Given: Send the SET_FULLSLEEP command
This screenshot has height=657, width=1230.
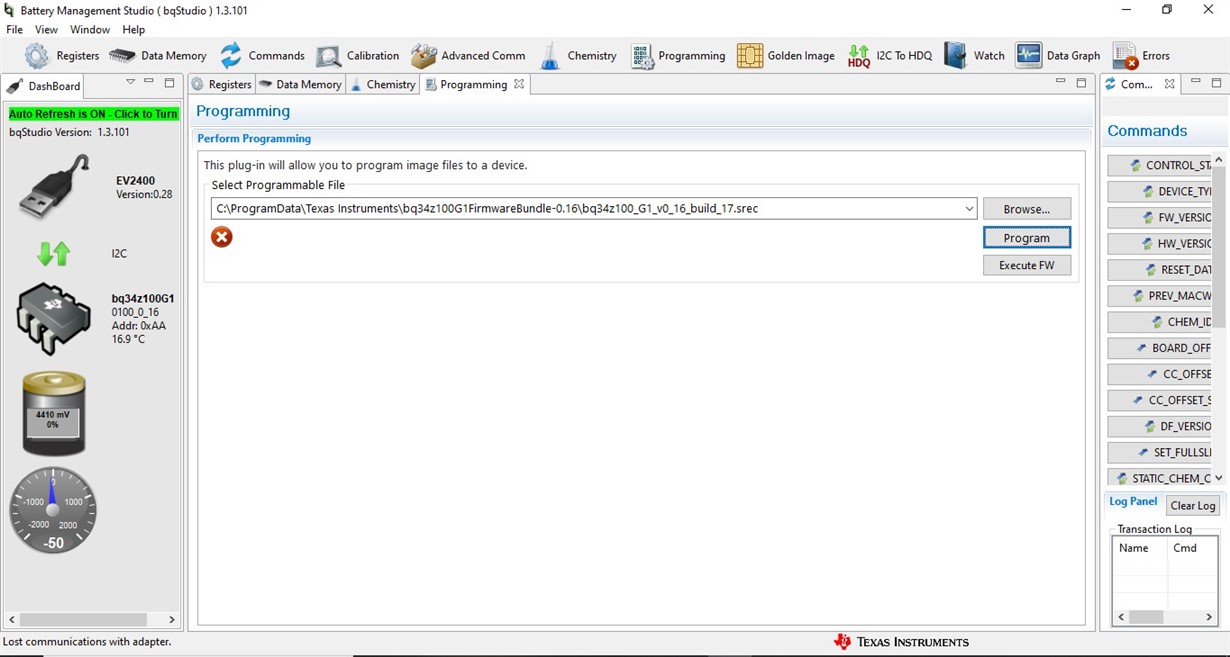Looking at the screenshot, I should (1159, 452).
